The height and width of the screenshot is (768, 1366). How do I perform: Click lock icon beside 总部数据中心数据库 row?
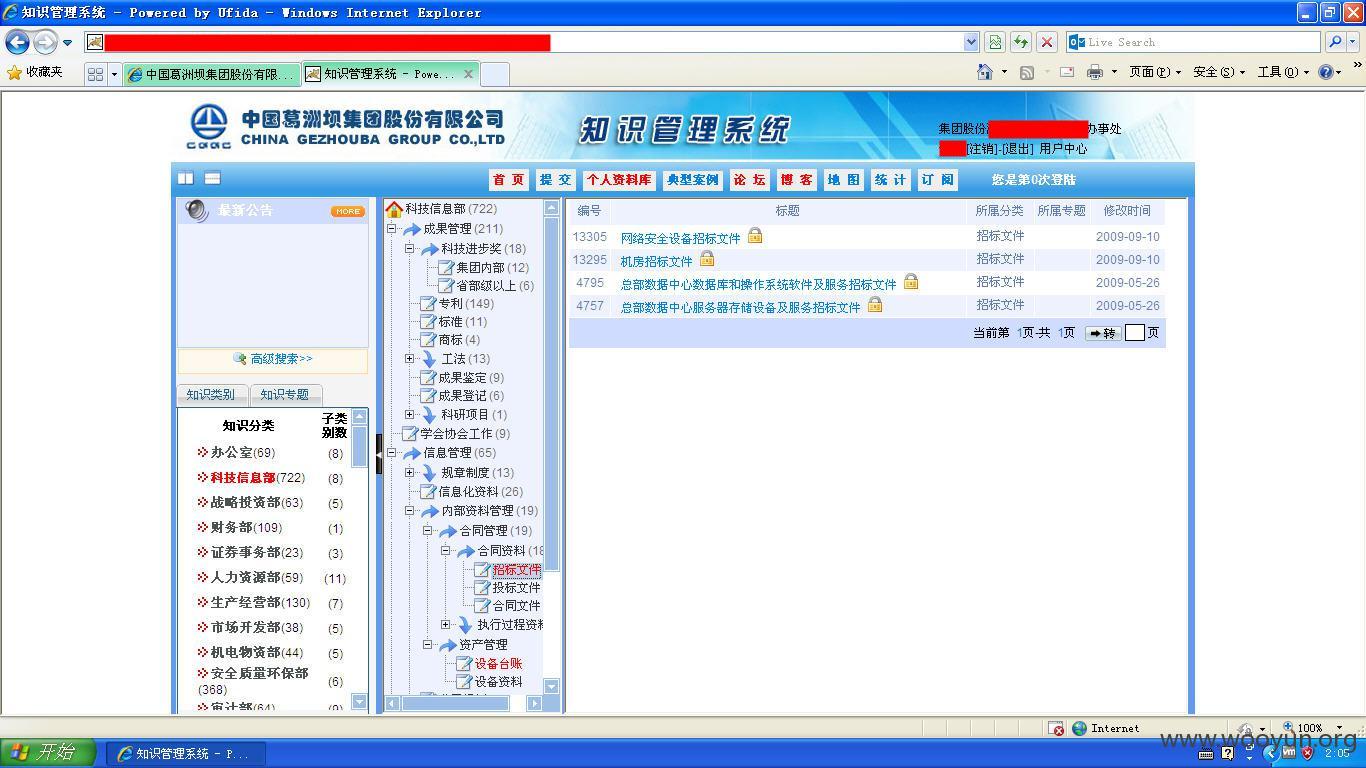[911, 282]
